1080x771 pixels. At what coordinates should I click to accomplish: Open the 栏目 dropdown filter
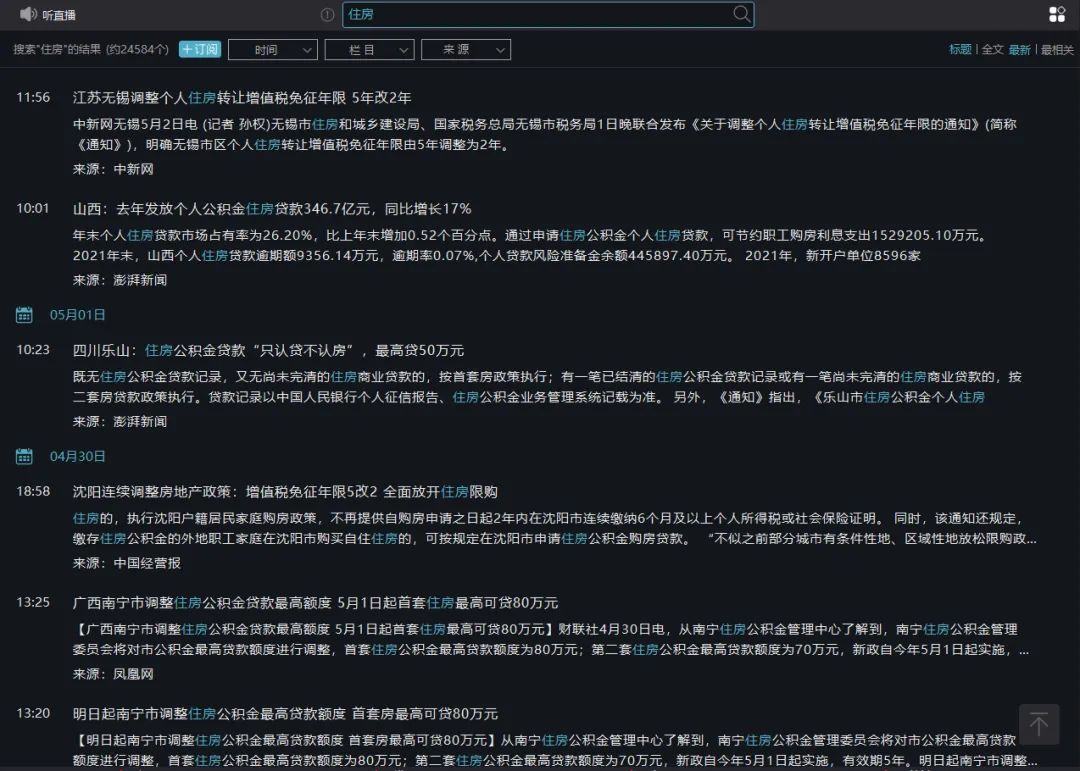point(369,50)
